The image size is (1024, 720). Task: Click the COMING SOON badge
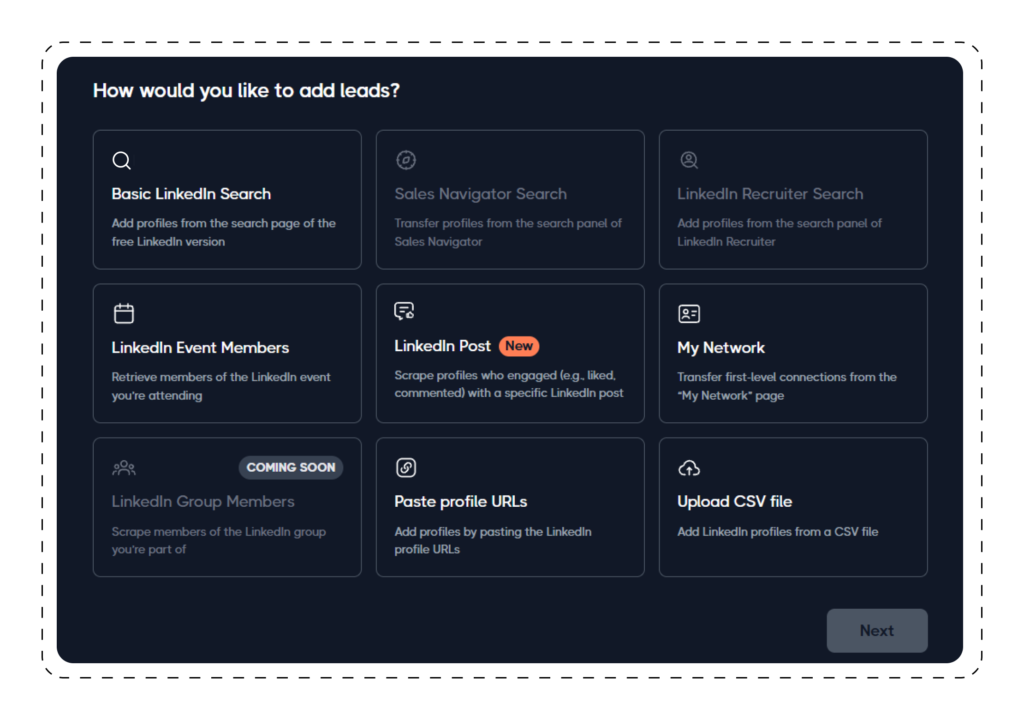pyautogui.click(x=291, y=468)
